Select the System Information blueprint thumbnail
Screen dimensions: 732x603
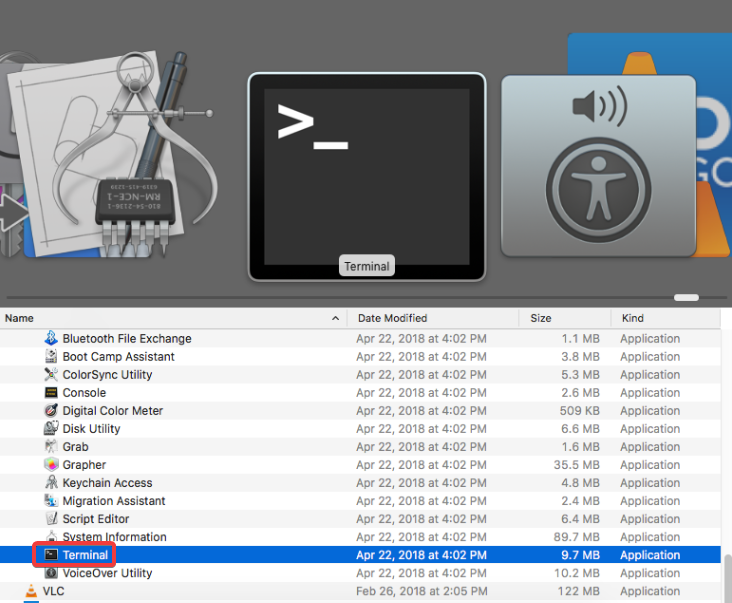point(113,154)
